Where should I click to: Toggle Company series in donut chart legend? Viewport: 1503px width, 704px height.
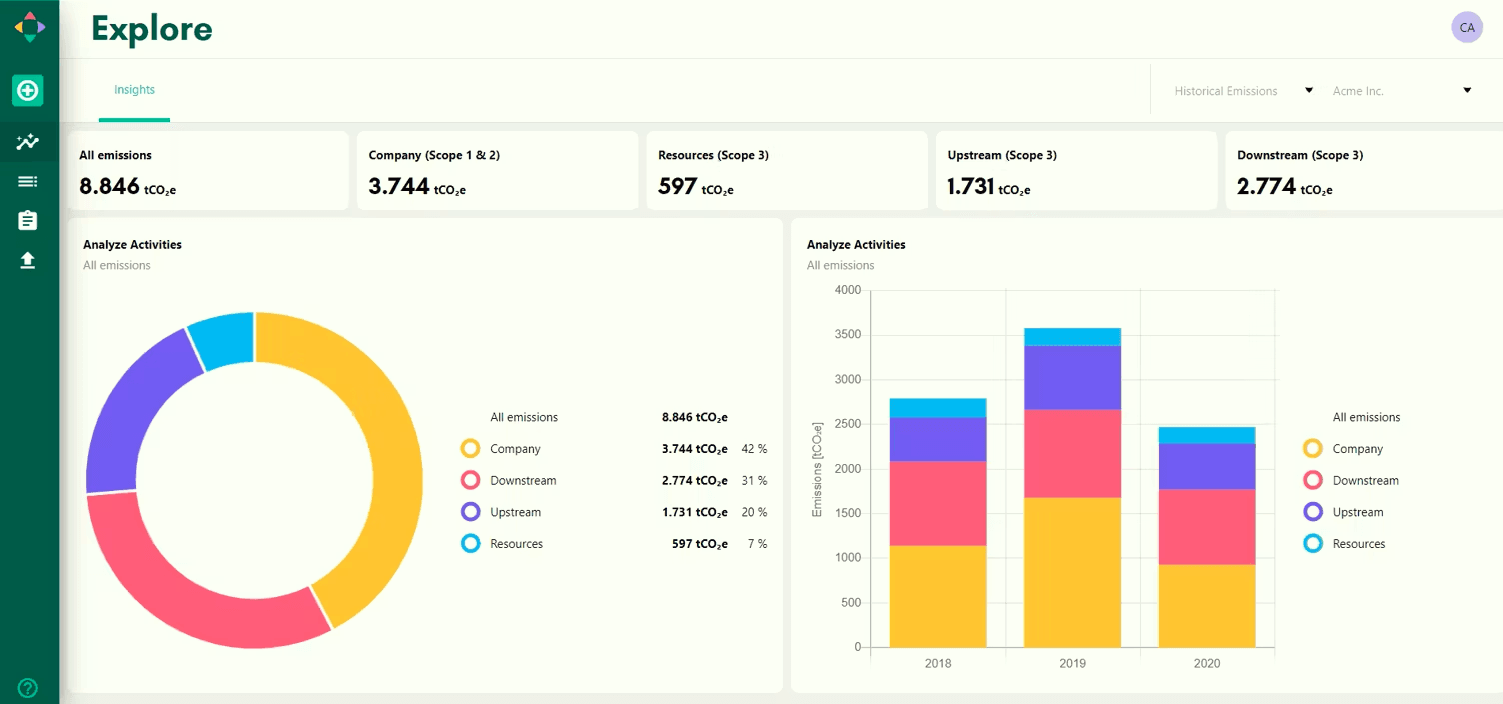coord(471,449)
